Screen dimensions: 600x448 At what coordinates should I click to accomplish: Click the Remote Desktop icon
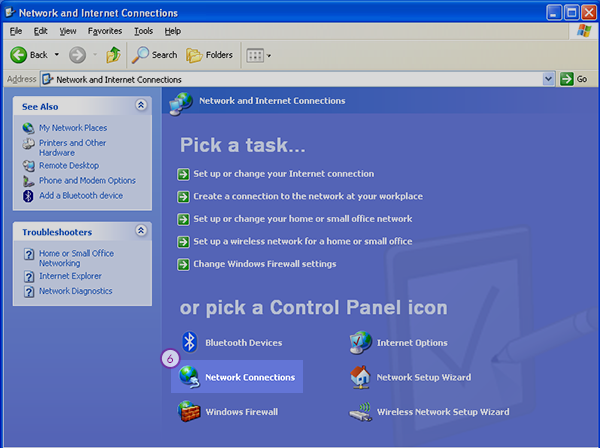(x=28, y=166)
